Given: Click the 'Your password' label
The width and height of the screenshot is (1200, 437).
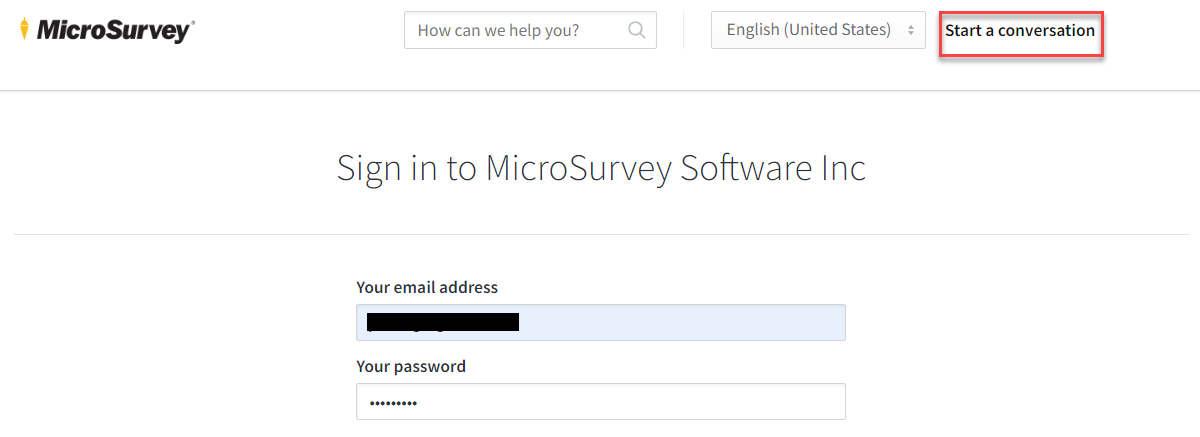Looking at the screenshot, I should 411,366.
